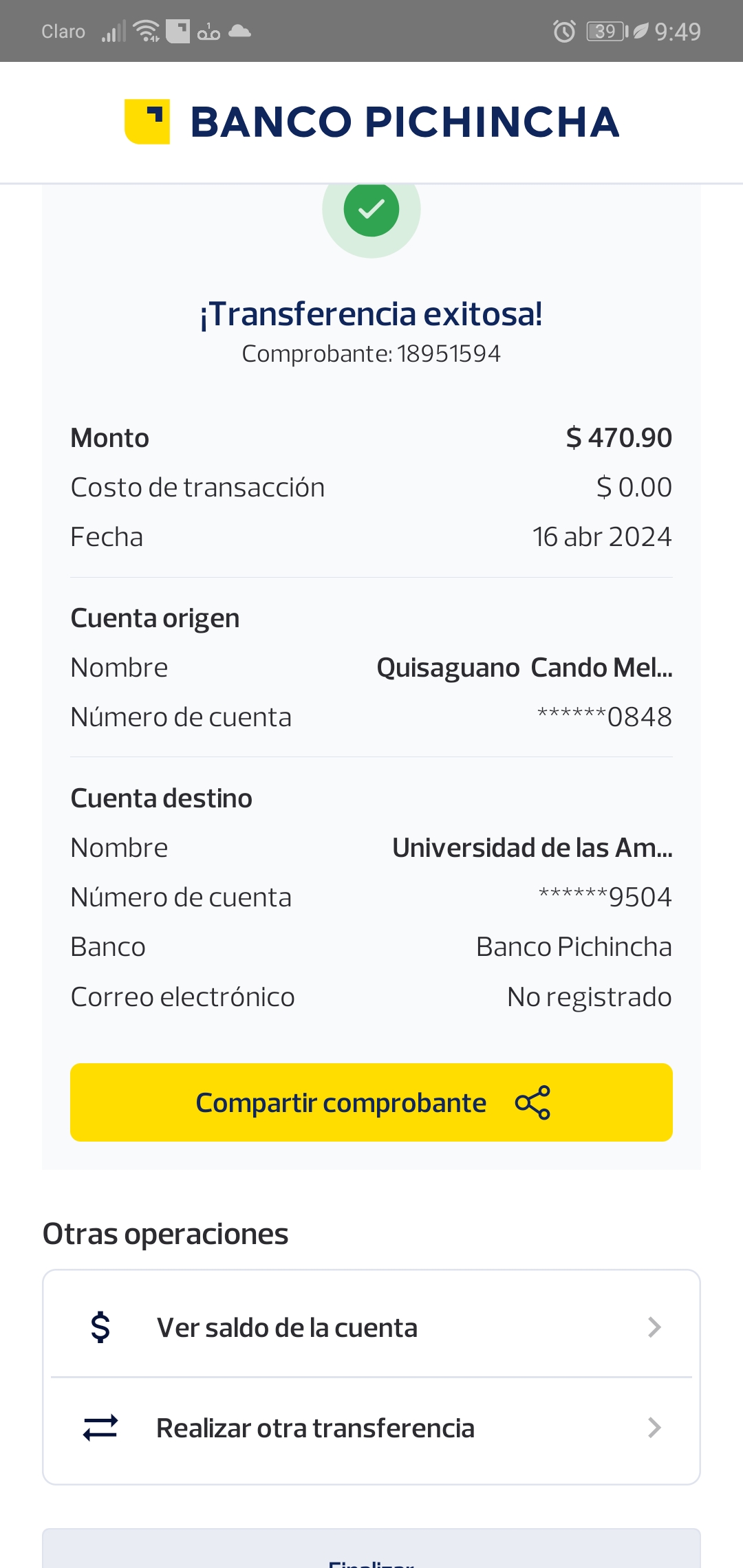Expand chevron next to Ver saldo de la cuenta
This screenshot has width=743, height=1568.
[654, 1327]
